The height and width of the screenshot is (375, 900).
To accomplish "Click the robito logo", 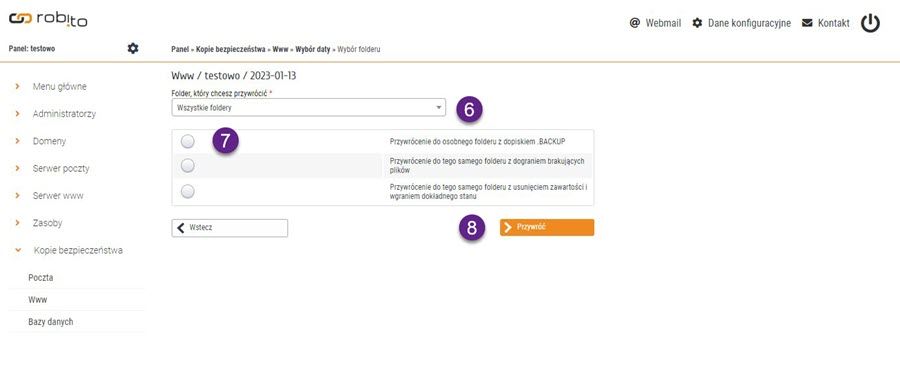I will tap(48, 20).
